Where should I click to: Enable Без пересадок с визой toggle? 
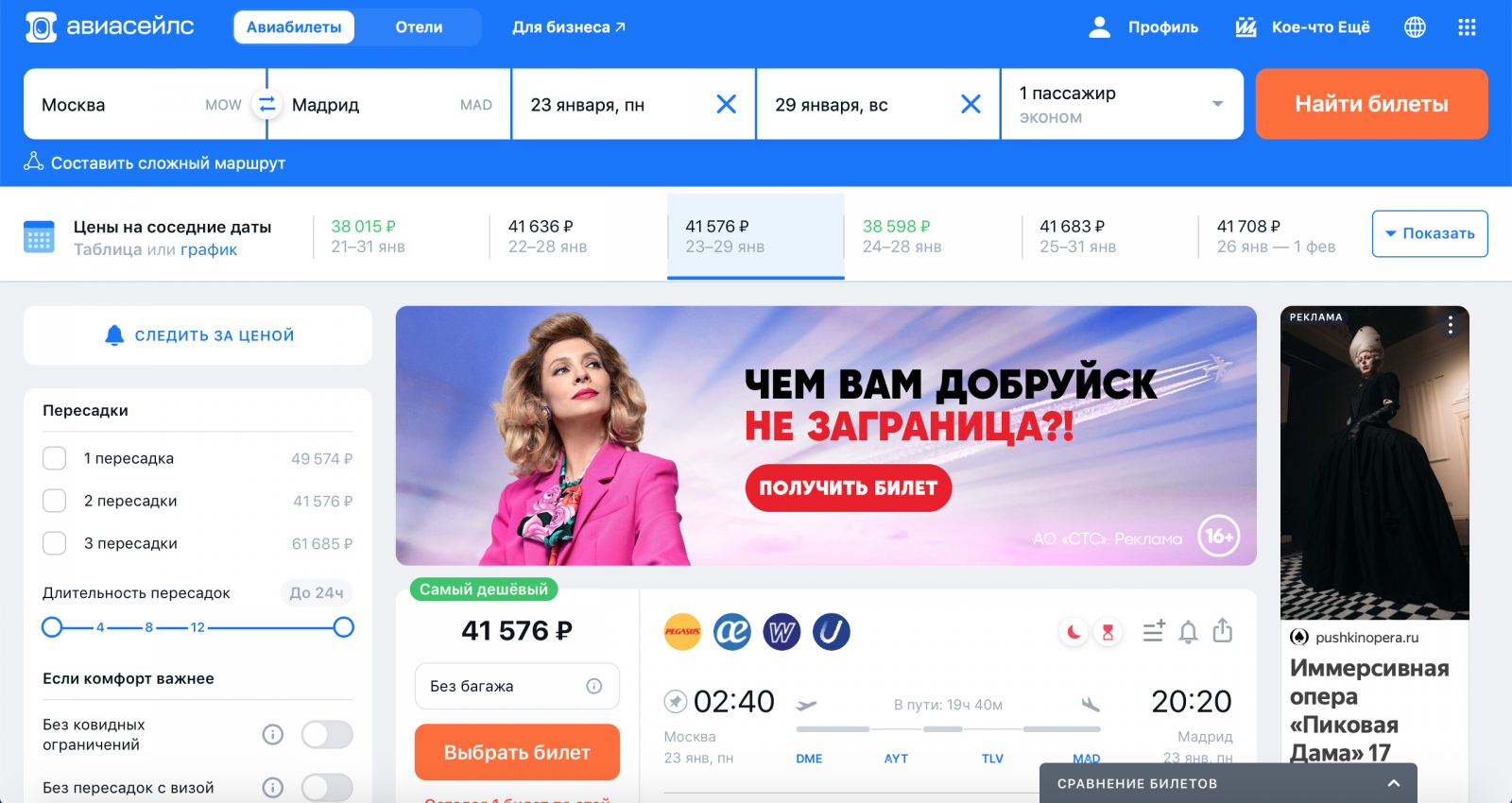[327, 787]
